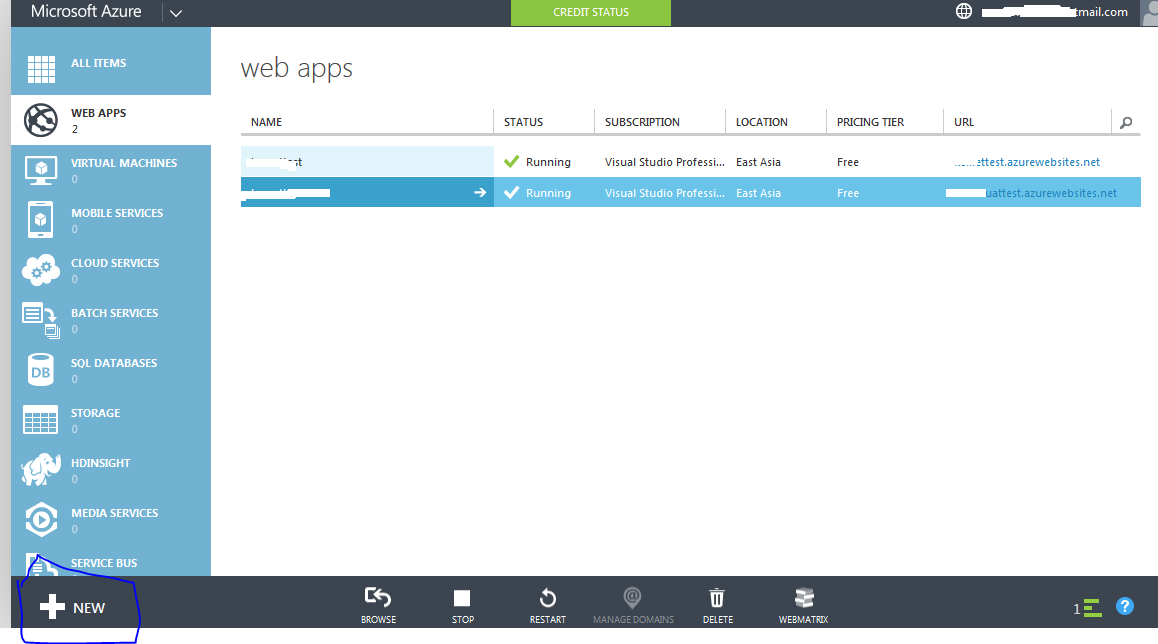Sort by the Location column header
Screen dimensions: 1158x644
click(x=761, y=122)
